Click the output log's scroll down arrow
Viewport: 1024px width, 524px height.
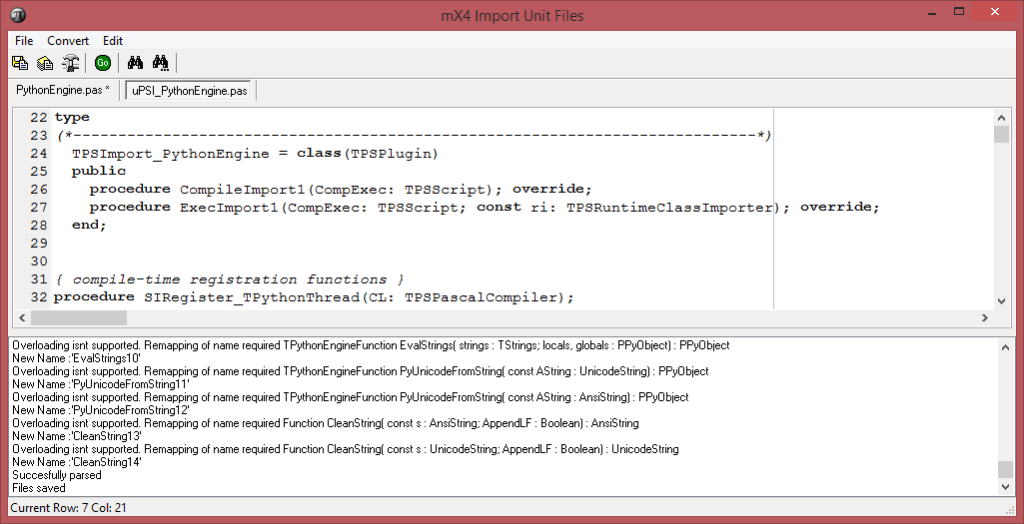pos(1004,487)
